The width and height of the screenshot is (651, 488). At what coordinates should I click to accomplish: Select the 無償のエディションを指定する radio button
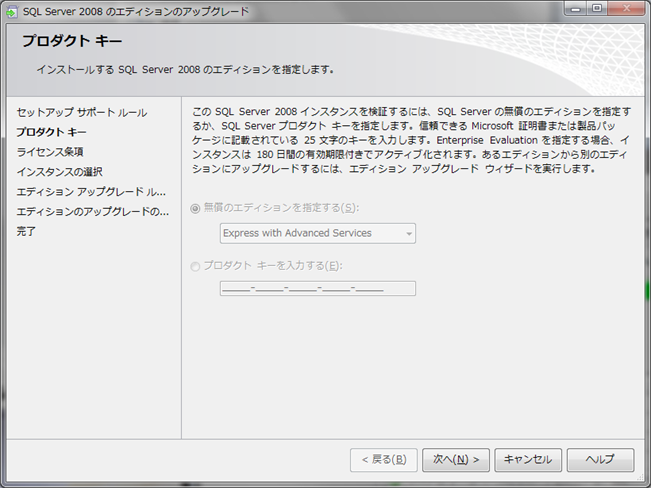pos(195,208)
